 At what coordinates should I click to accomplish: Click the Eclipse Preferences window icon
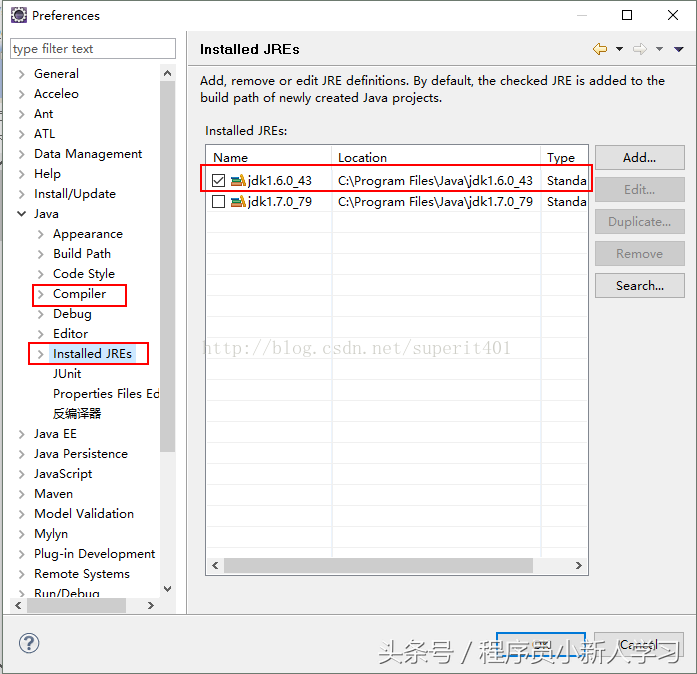[x=19, y=15]
